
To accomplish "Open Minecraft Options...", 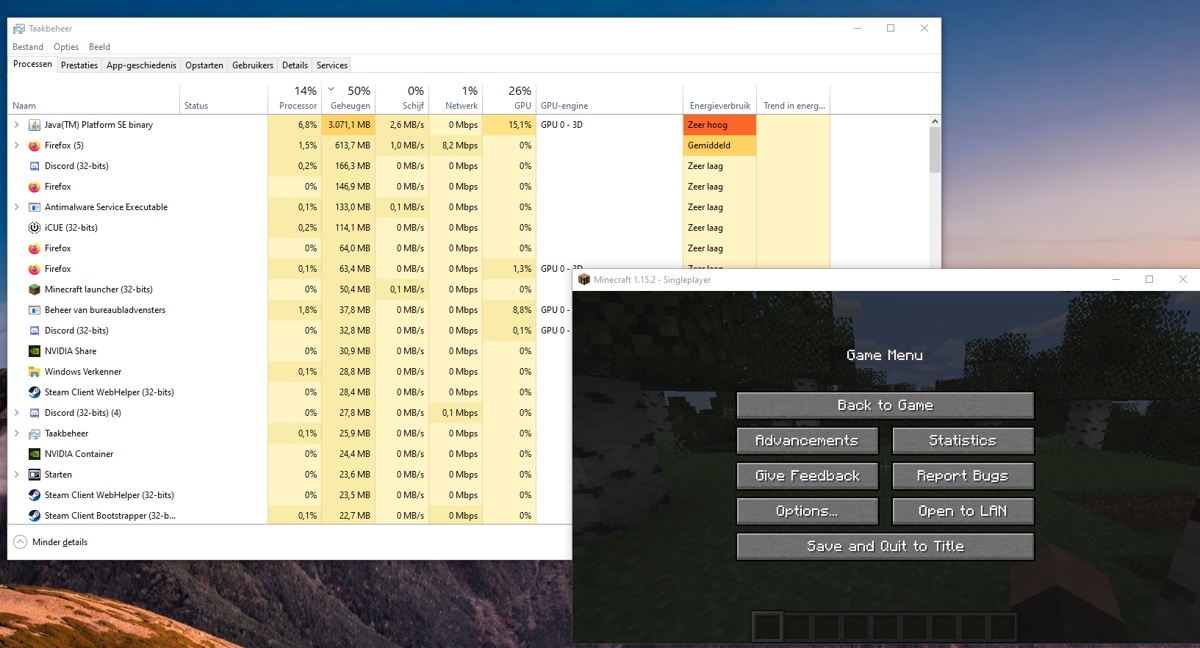I will pos(807,511).
